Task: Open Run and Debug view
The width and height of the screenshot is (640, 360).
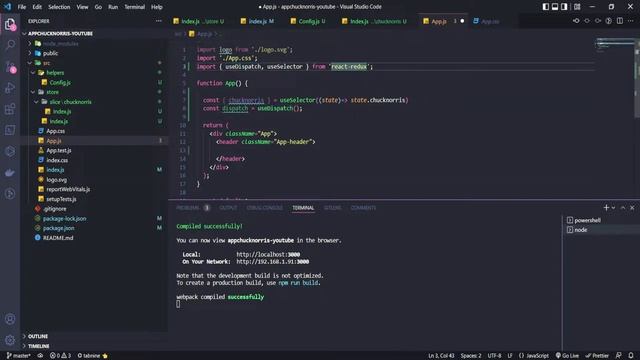Action: coord(10,88)
